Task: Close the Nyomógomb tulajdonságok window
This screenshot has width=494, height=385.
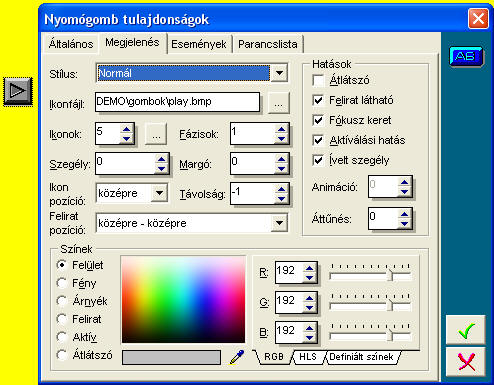Action: (478, 18)
